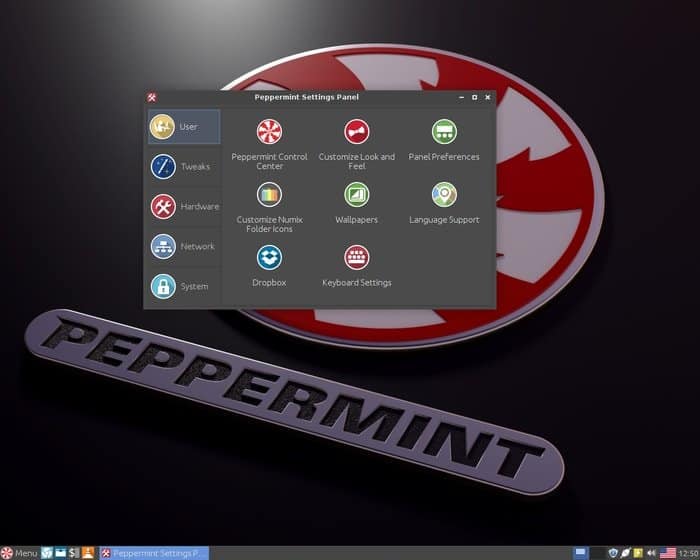Close the Peppermint Settings Panel window
The height and width of the screenshot is (560, 700).
click(488, 97)
